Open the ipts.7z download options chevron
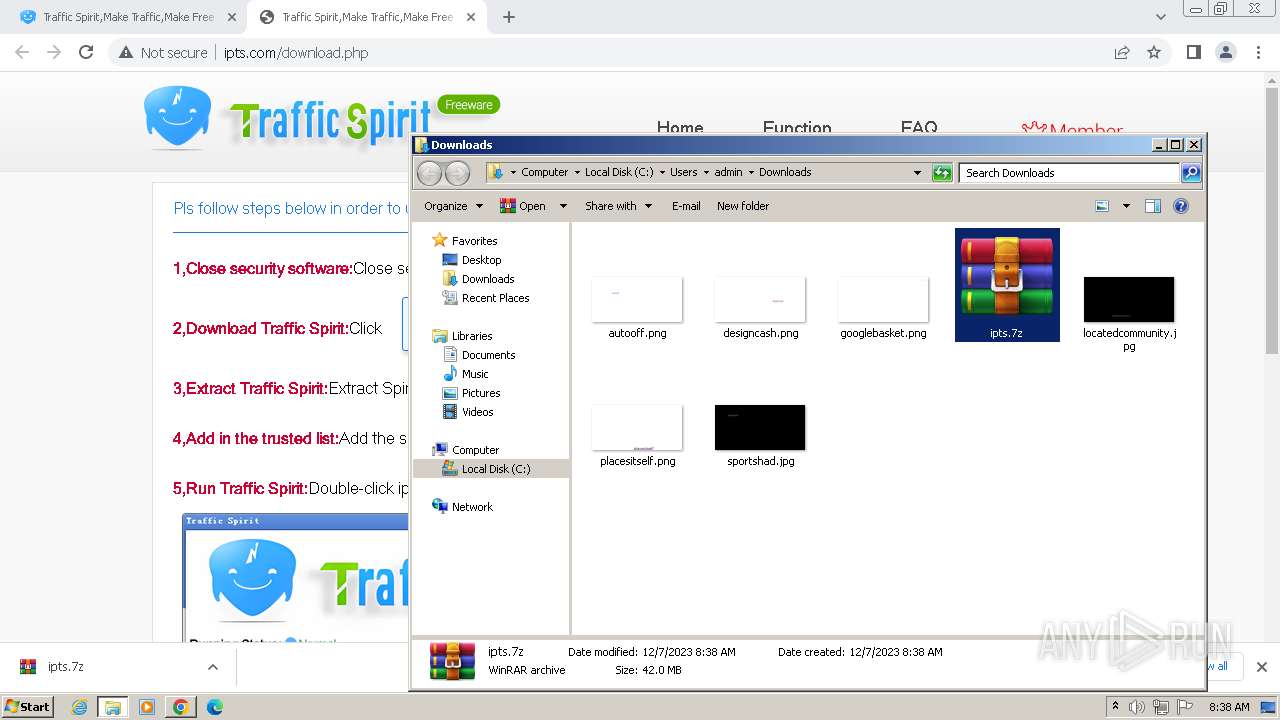 [x=213, y=667]
